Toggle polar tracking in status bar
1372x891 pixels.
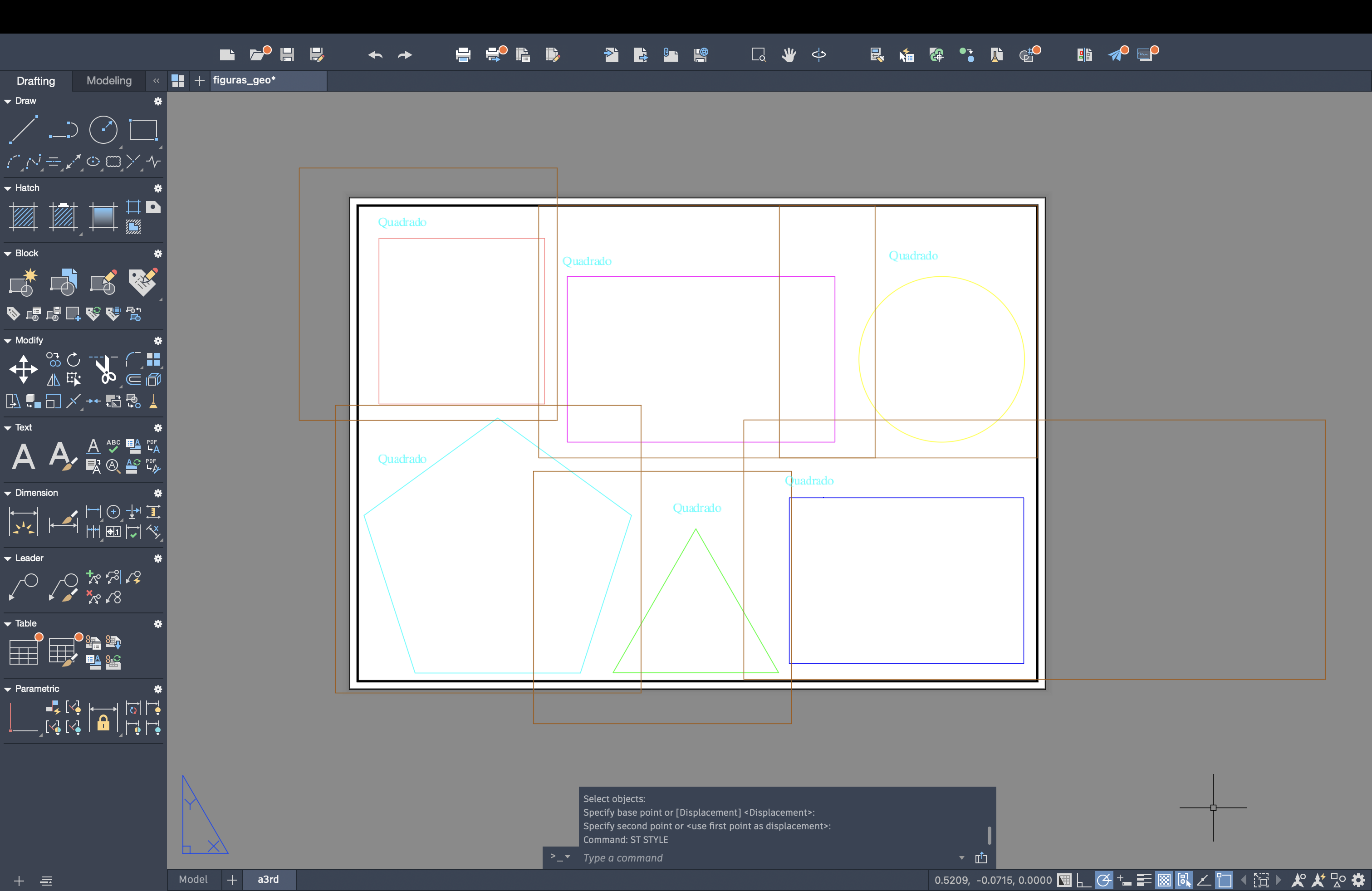tap(1103, 880)
